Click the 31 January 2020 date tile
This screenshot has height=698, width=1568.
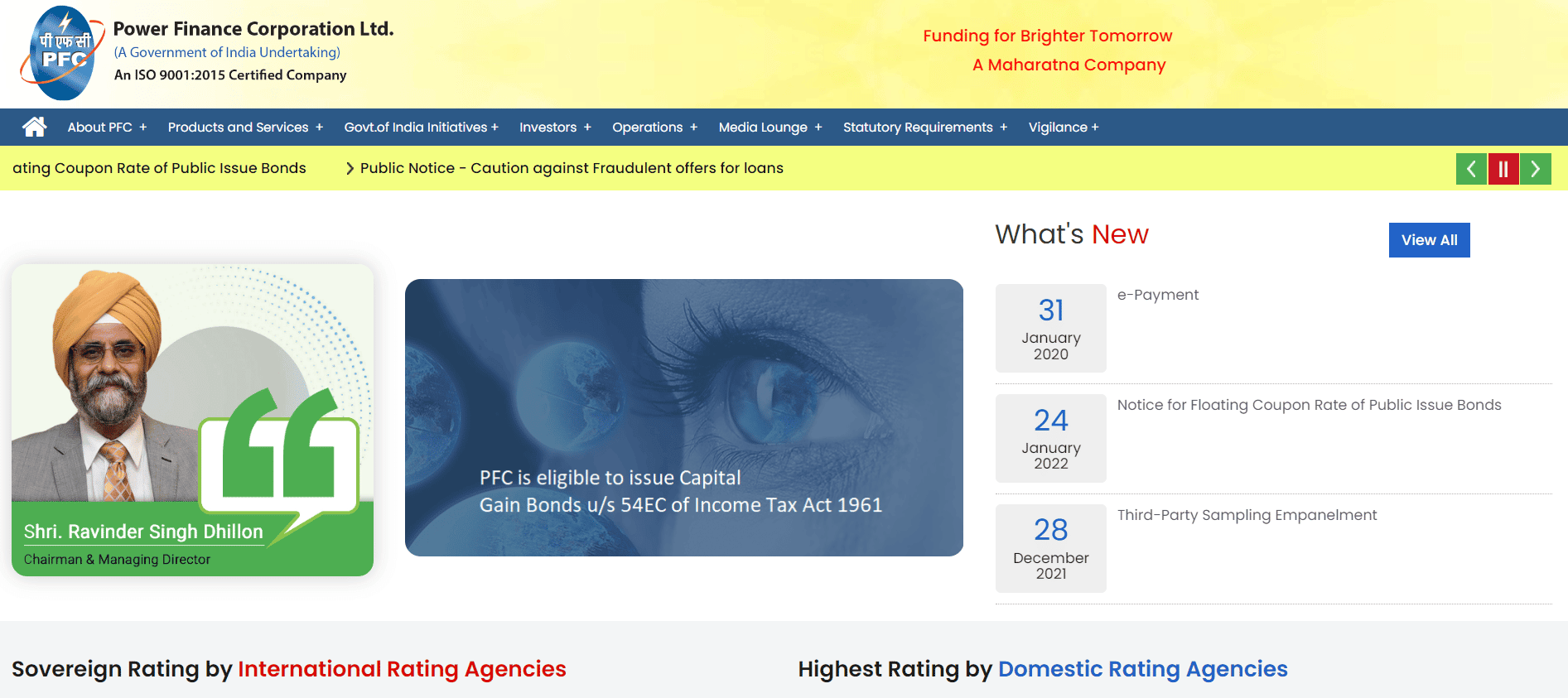pyautogui.click(x=1051, y=328)
